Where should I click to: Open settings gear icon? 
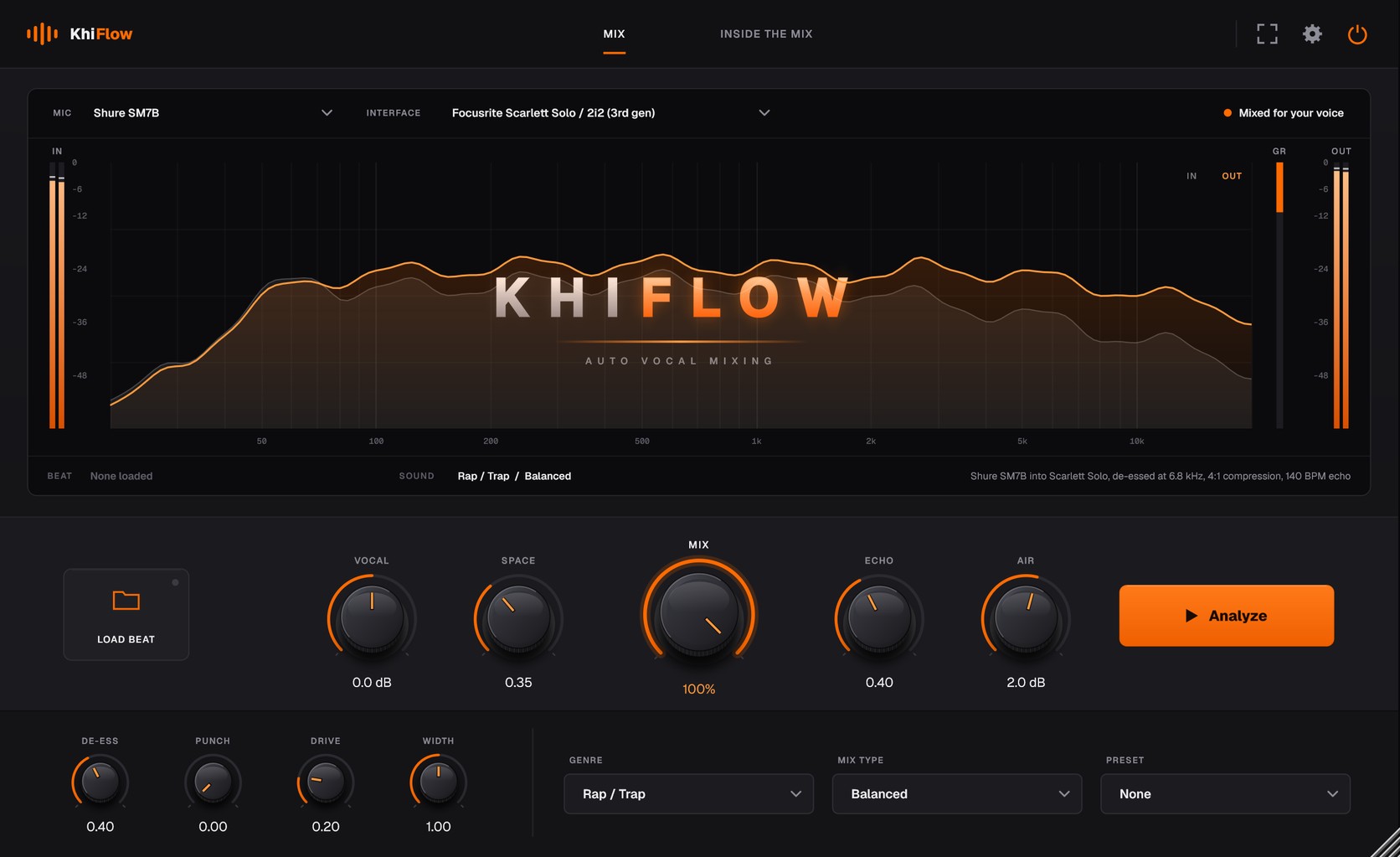(x=1312, y=34)
